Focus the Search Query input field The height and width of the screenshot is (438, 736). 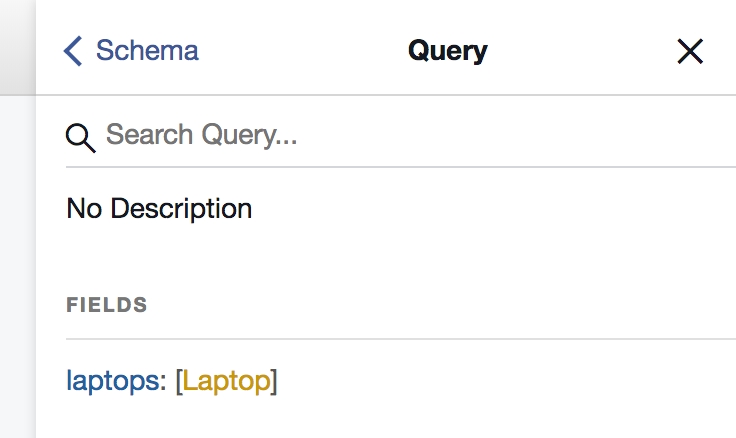tap(400, 135)
